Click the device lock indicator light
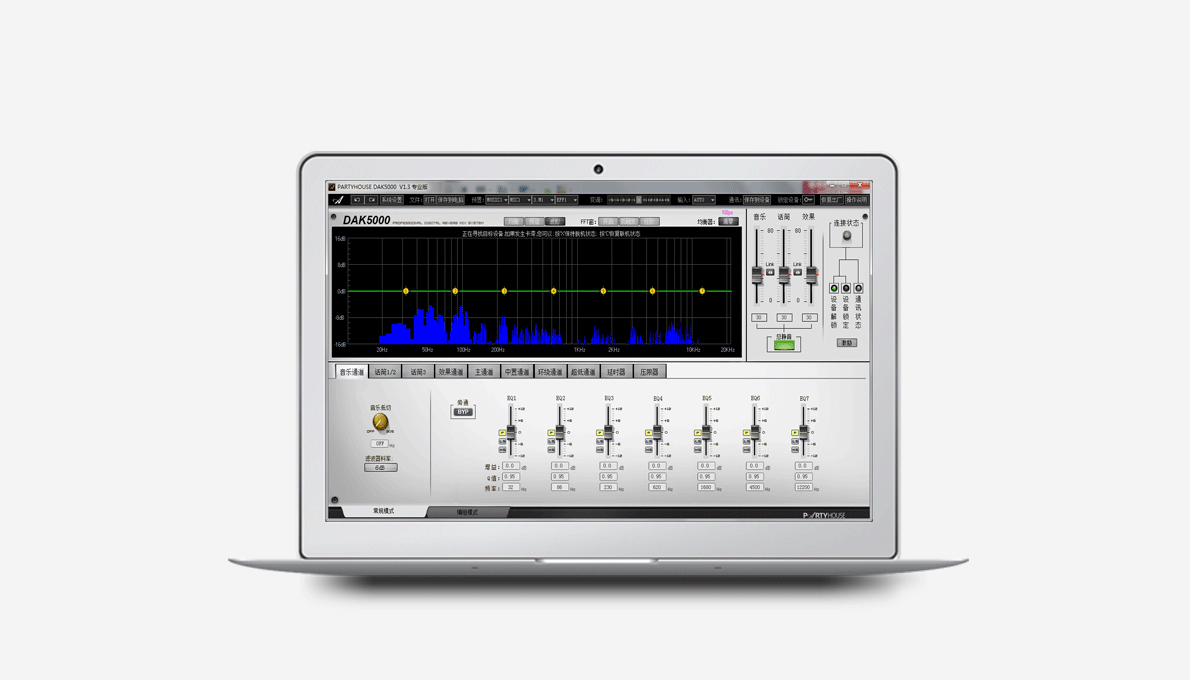Viewport: 1190px width, 680px height. tap(846, 288)
